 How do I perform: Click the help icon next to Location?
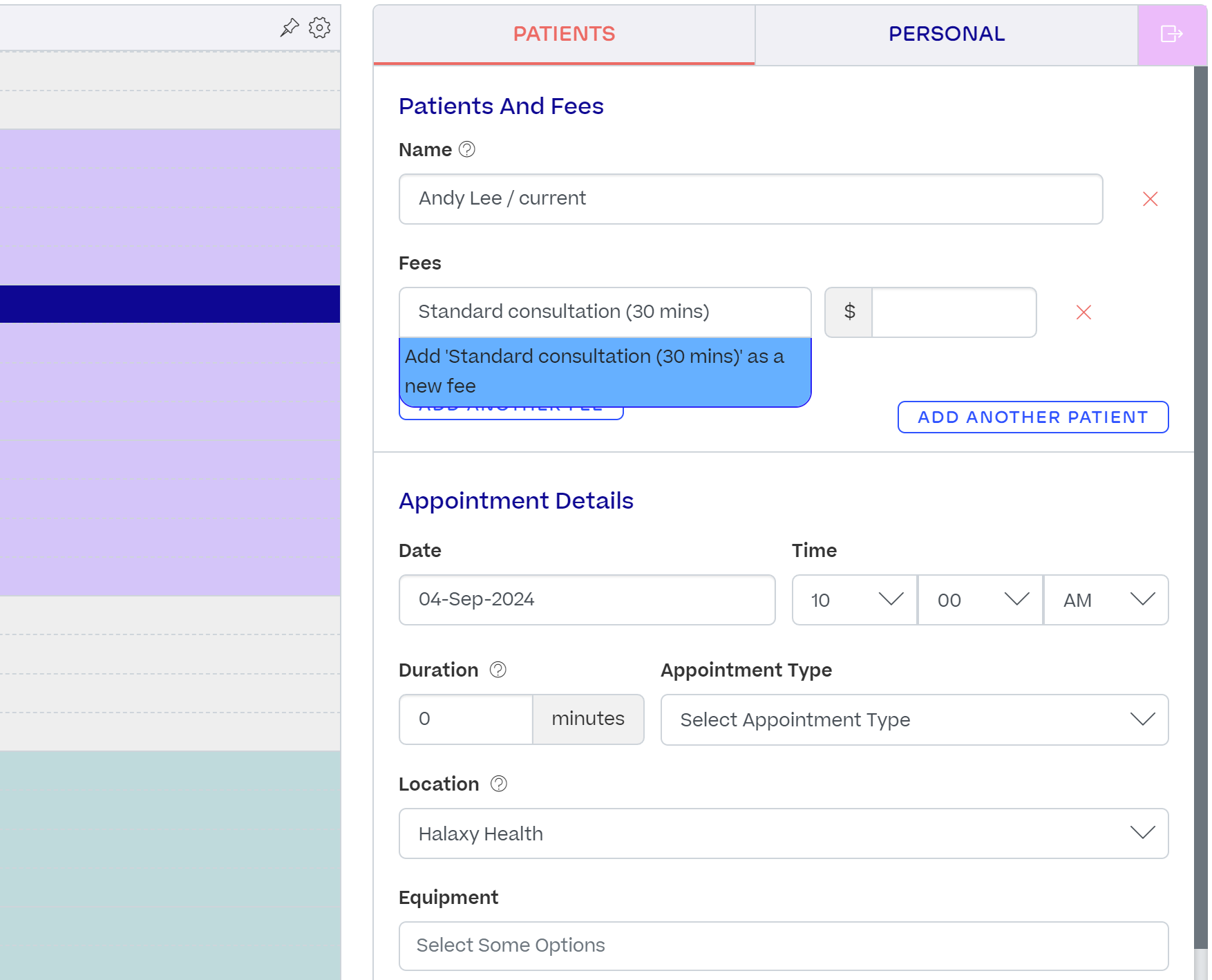pyautogui.click(x=499, y=784)
